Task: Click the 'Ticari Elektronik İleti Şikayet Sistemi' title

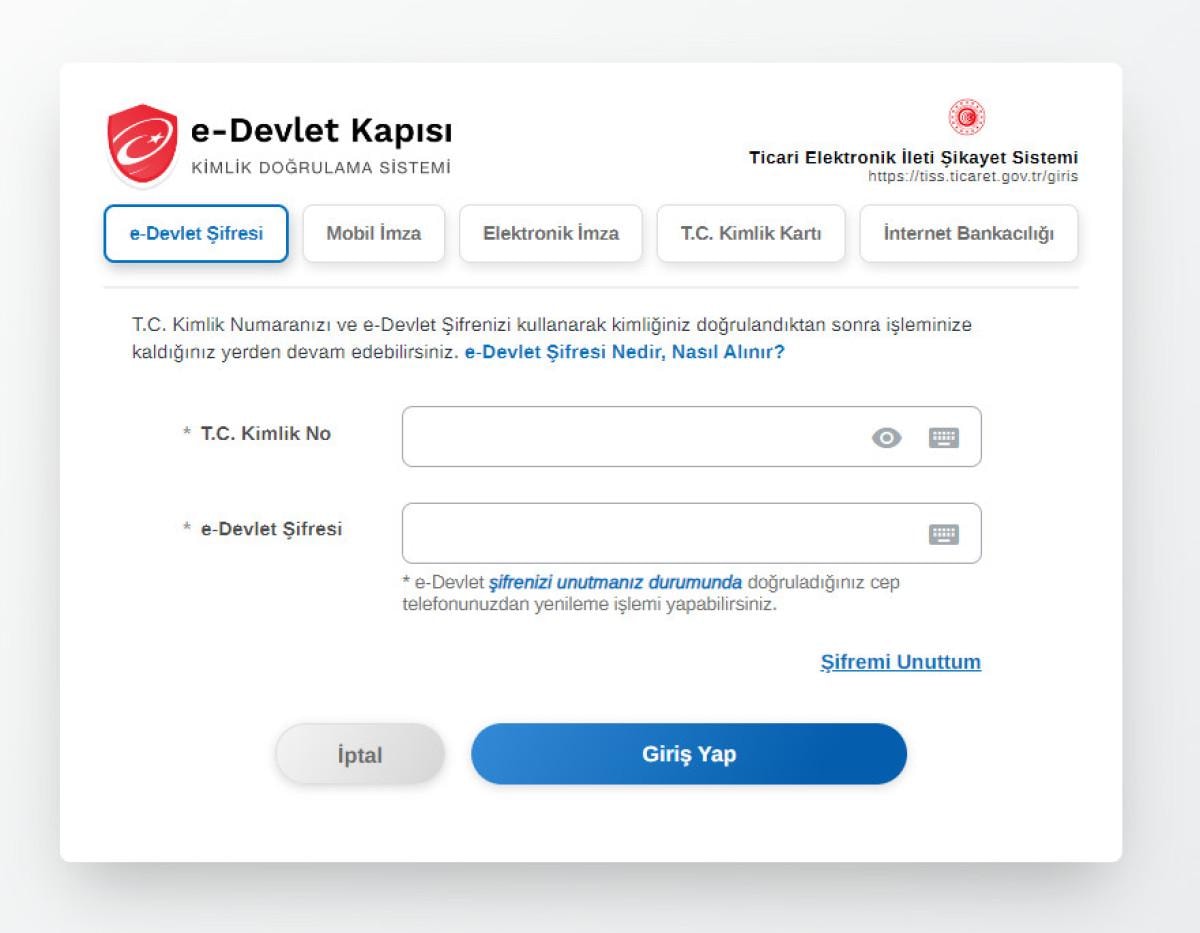Action: (x=913, y=157)
